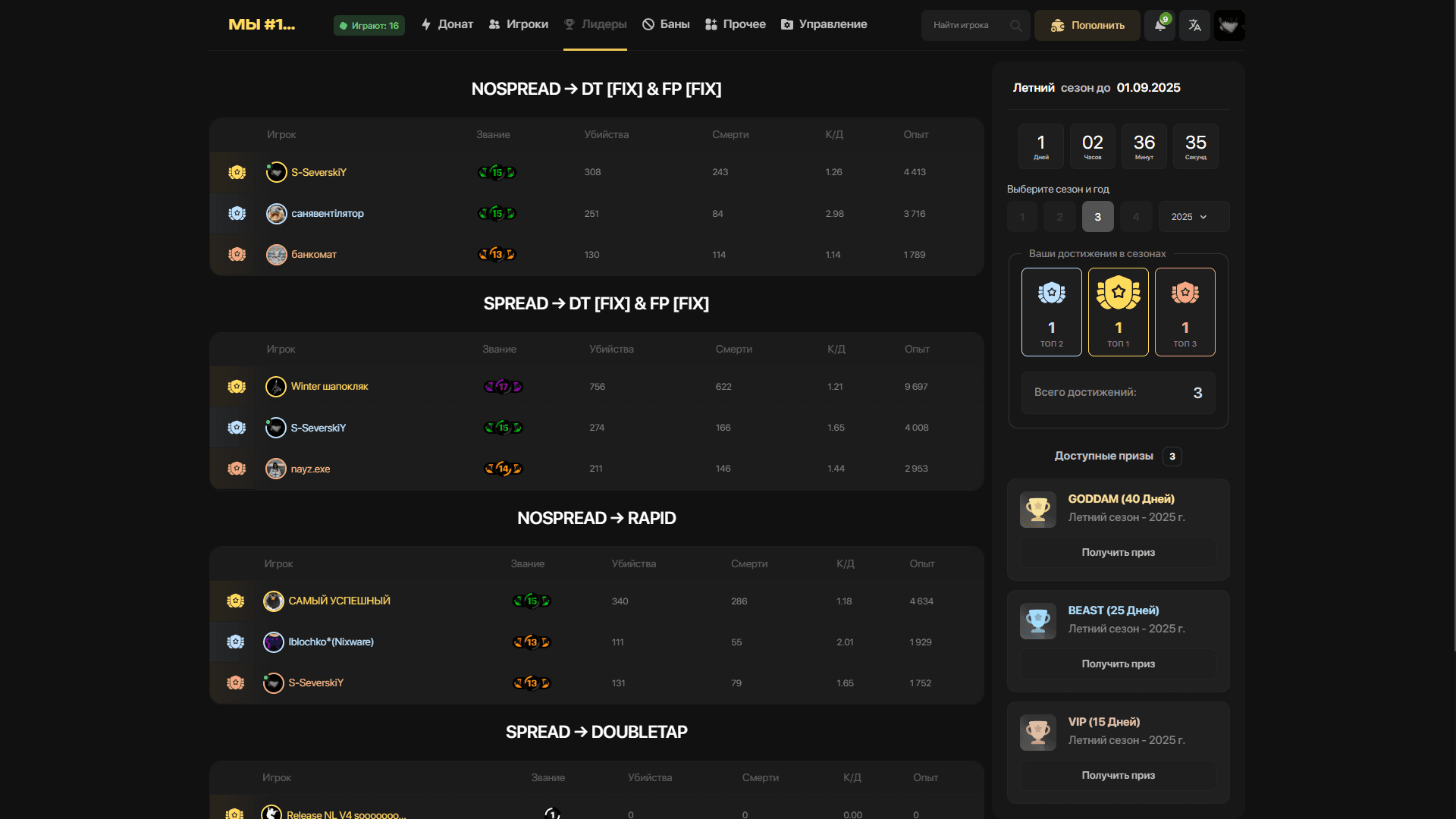Open the Донат menu item
This screenshot has width=1456, height=819.
point(447,24)
